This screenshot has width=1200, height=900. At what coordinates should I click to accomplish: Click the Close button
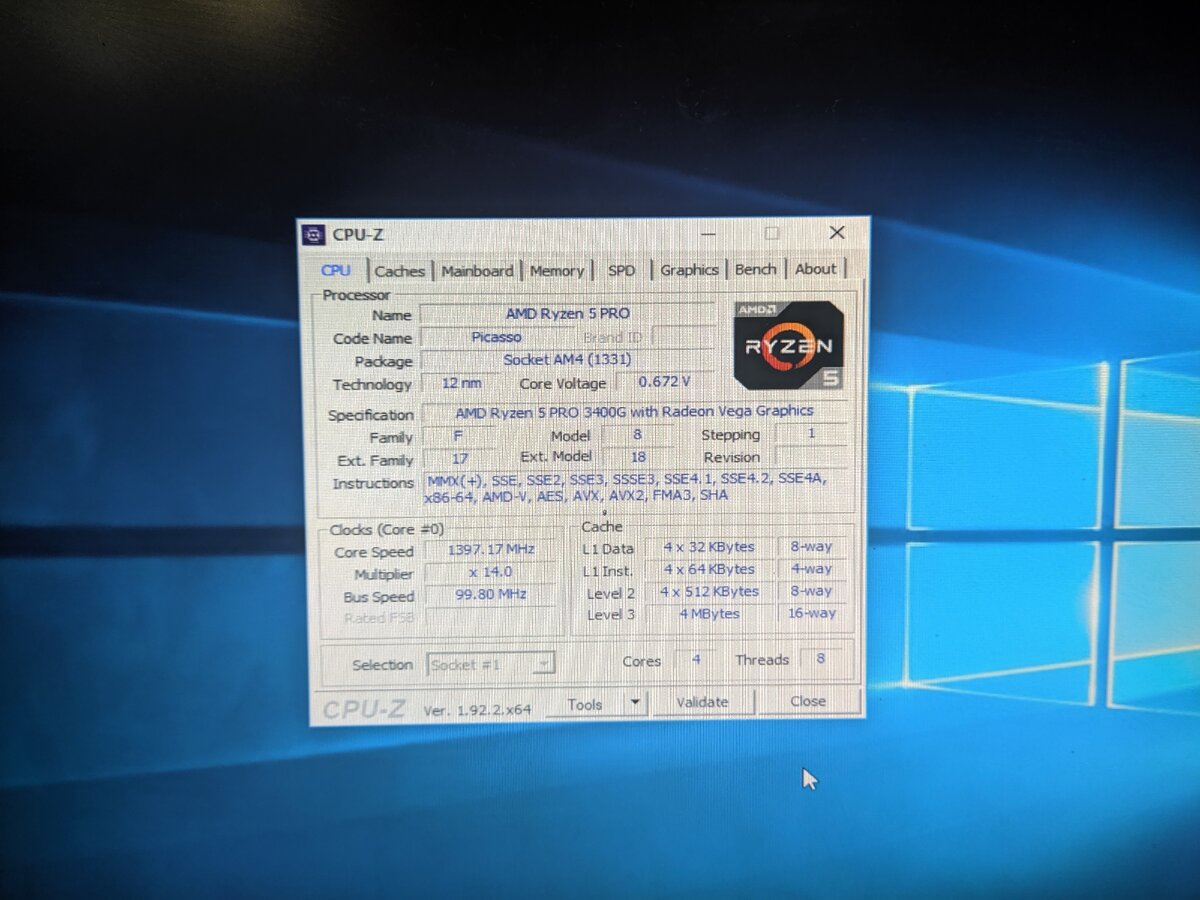pos(808,701)
